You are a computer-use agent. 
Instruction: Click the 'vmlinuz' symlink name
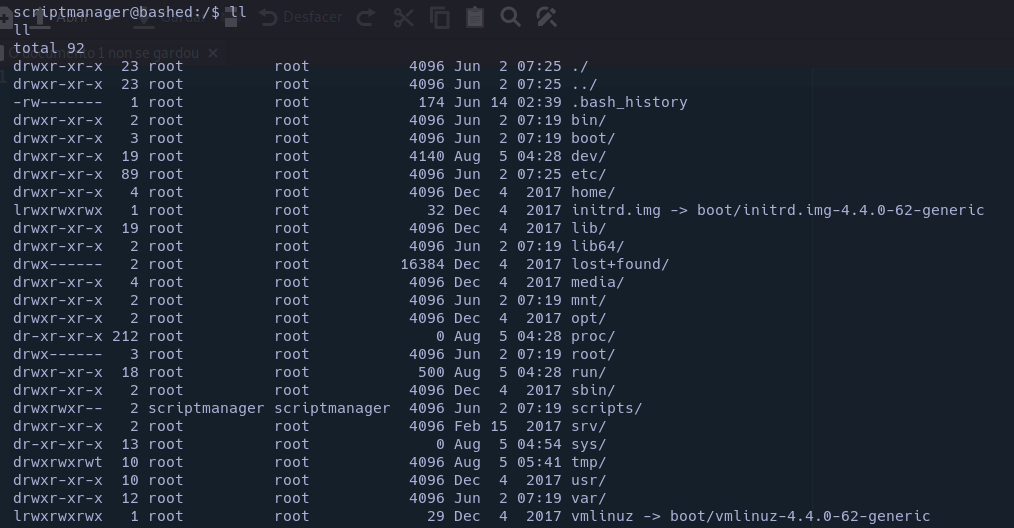[x=602, y=517]
